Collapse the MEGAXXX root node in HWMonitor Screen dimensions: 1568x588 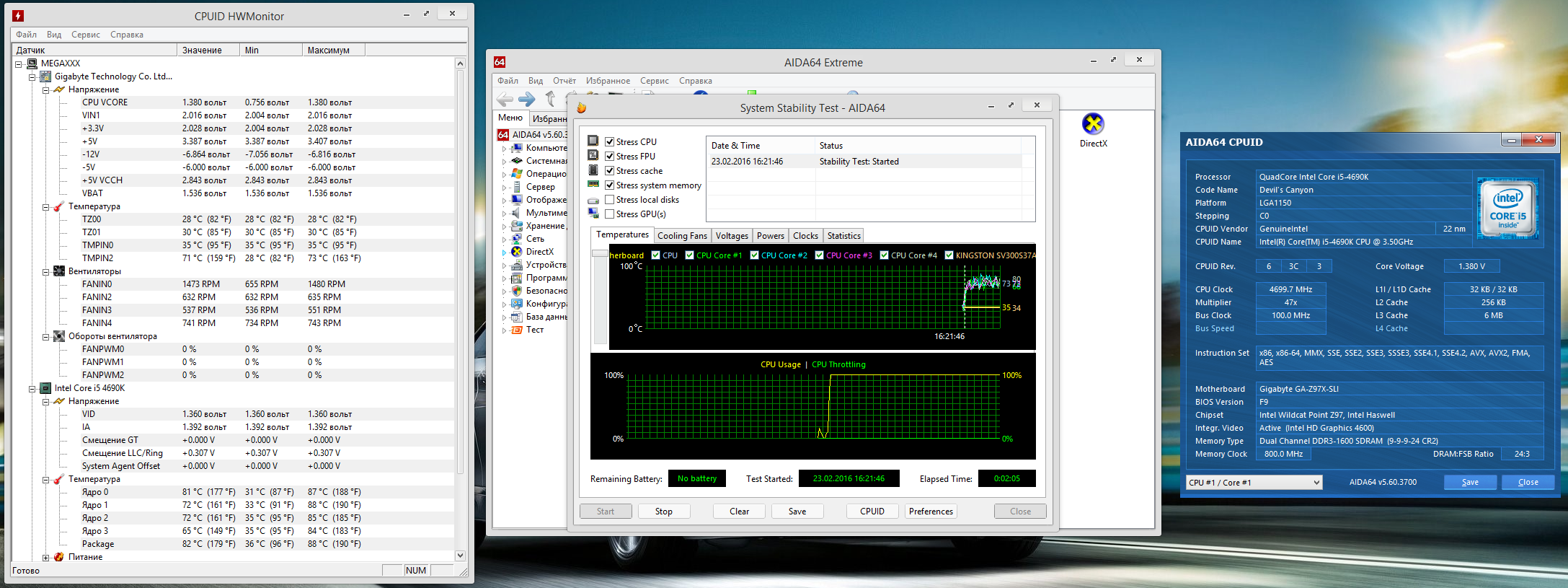point(19,63)
